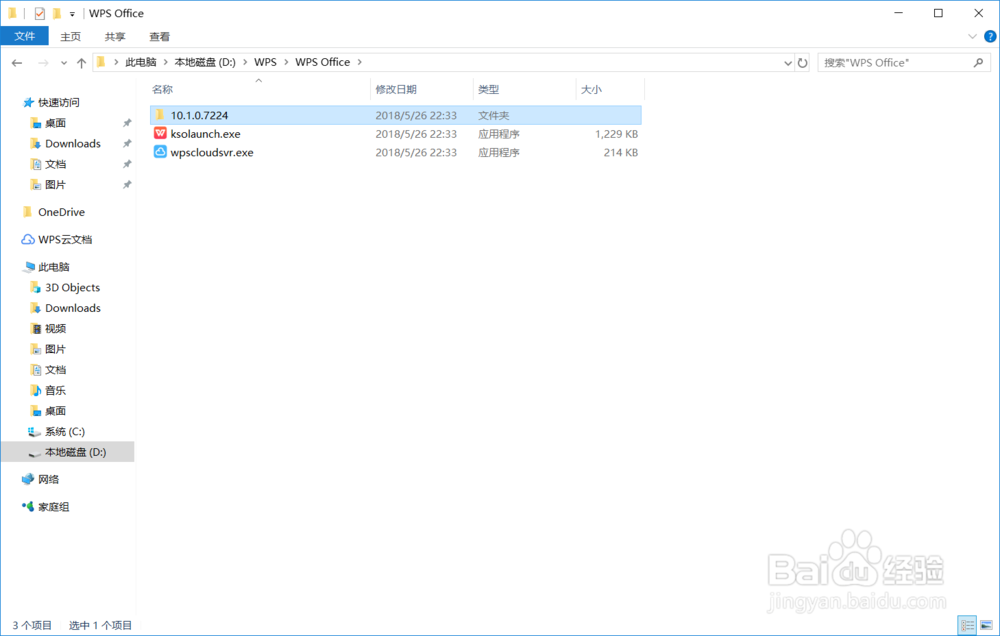Open 文档 under quick access

point(55,164)
